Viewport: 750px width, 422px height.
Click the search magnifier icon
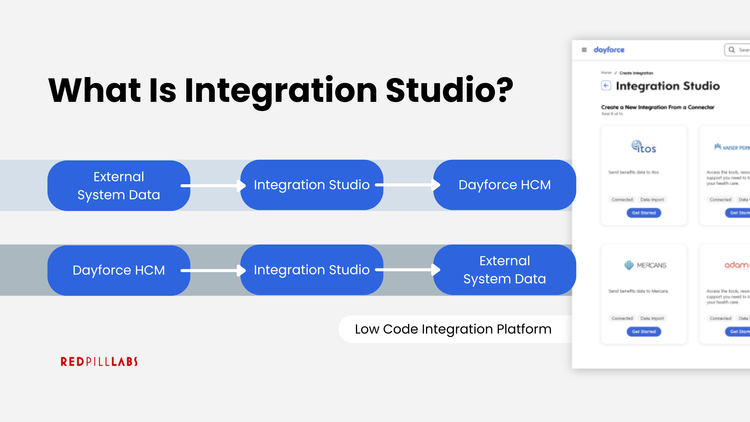[x=731, y=50]
